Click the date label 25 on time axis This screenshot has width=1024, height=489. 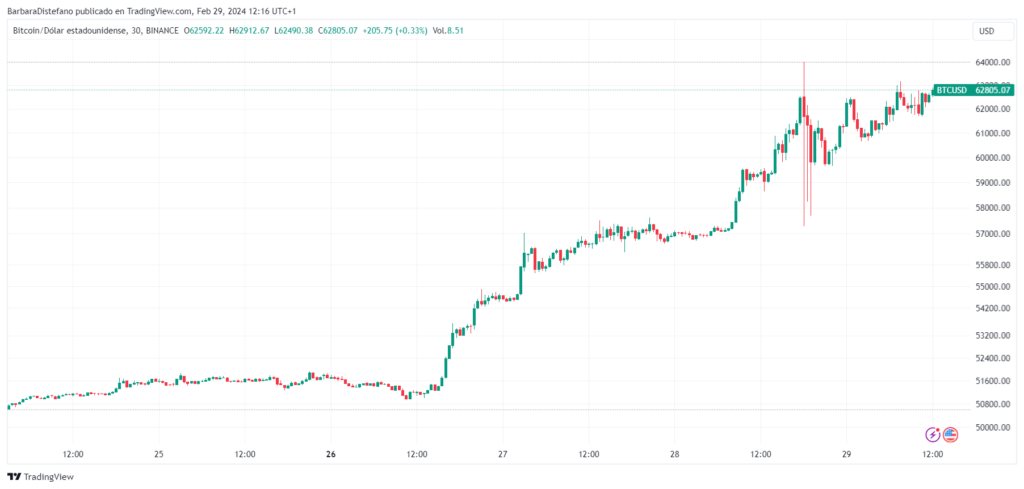point(159,453)
